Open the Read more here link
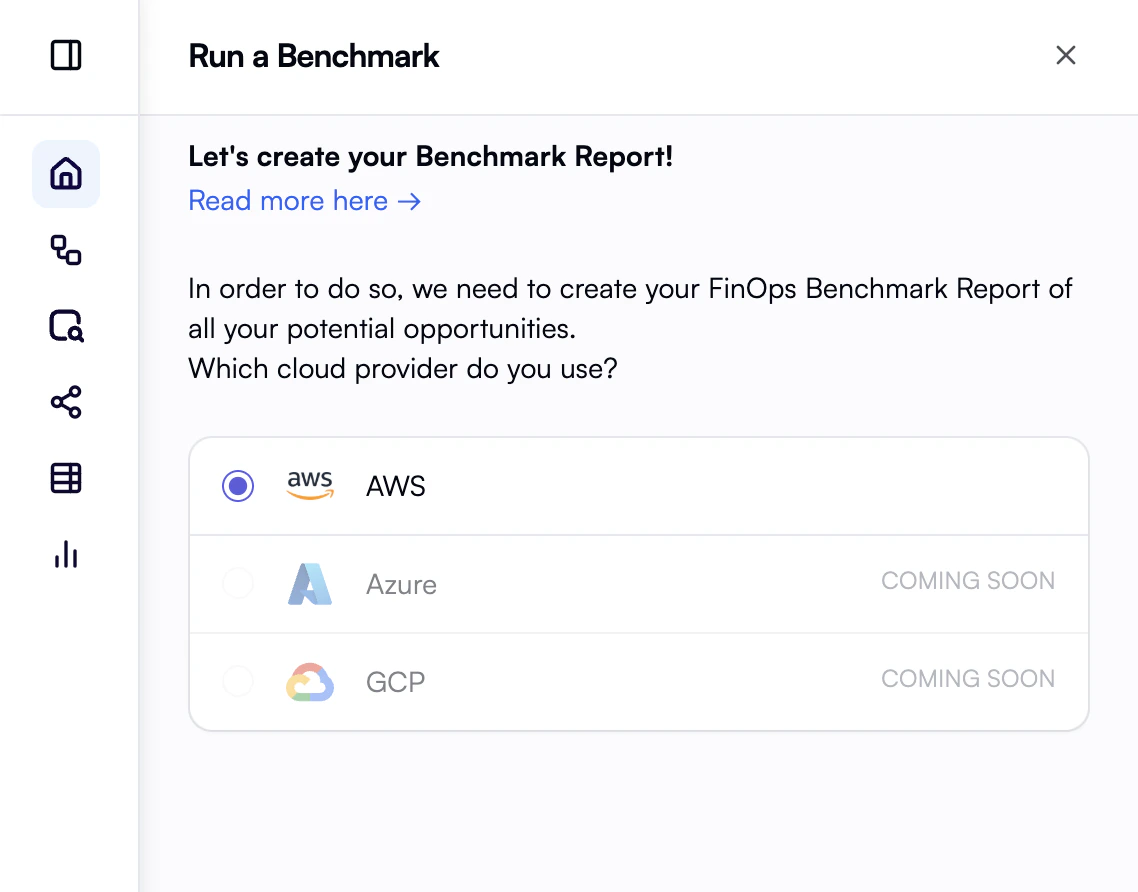This screenshot has width=1138, height=892. coord(288,201)
